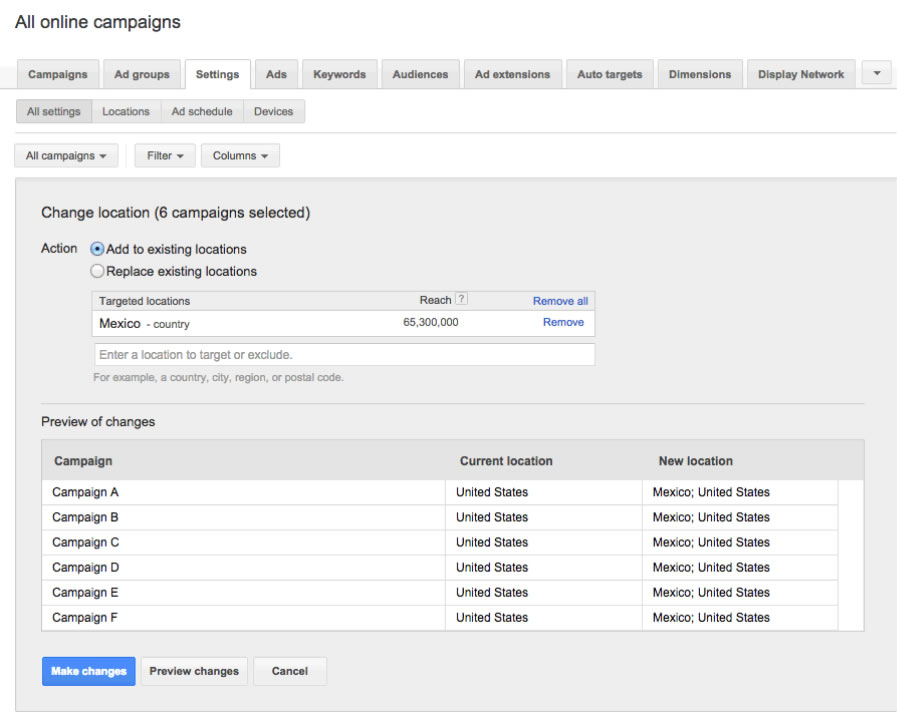Click the Campaign column header
897x719 pixels.
(x=83, y=461)
